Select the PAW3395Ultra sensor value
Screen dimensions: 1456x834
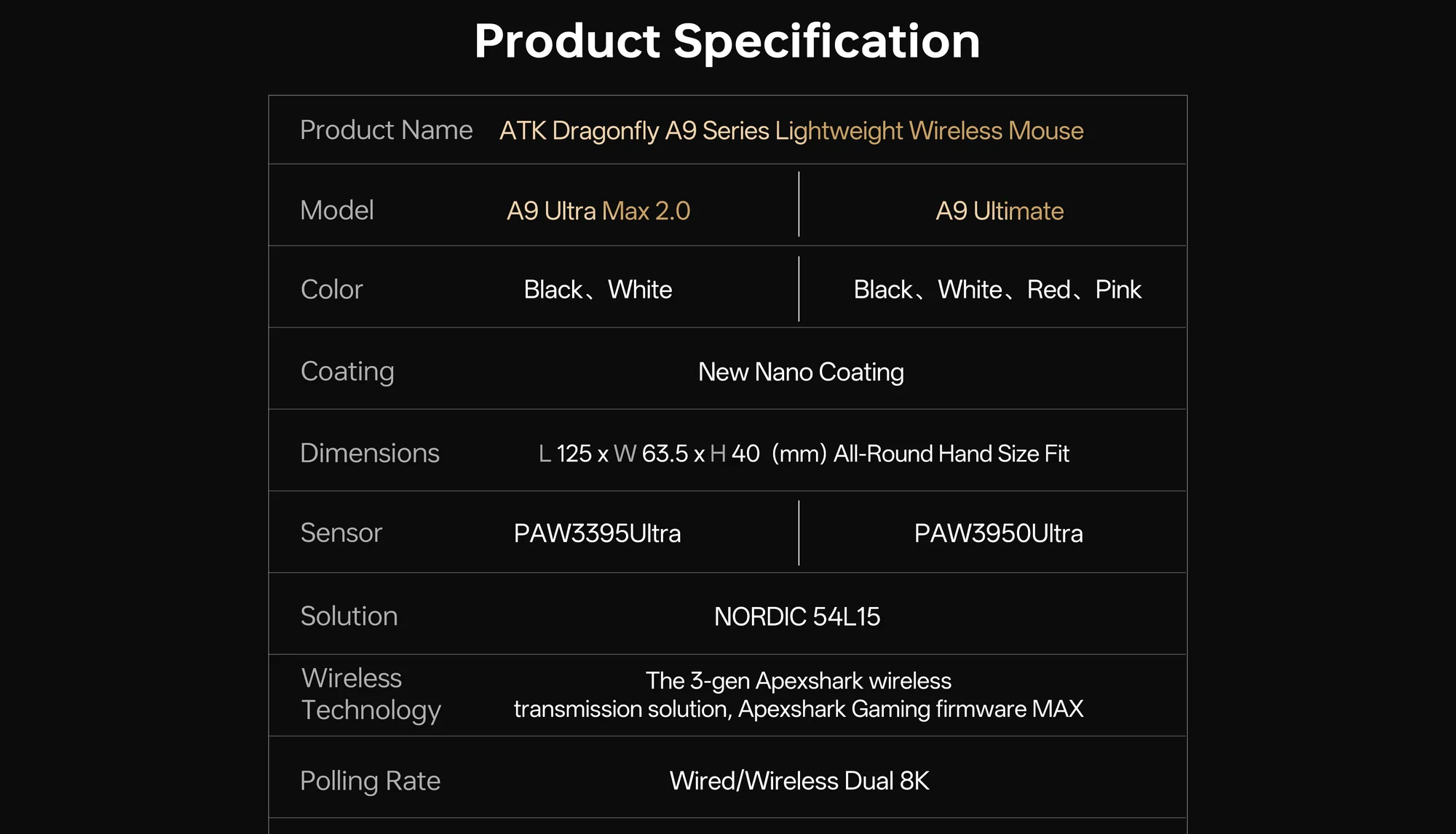coord(597,533)
